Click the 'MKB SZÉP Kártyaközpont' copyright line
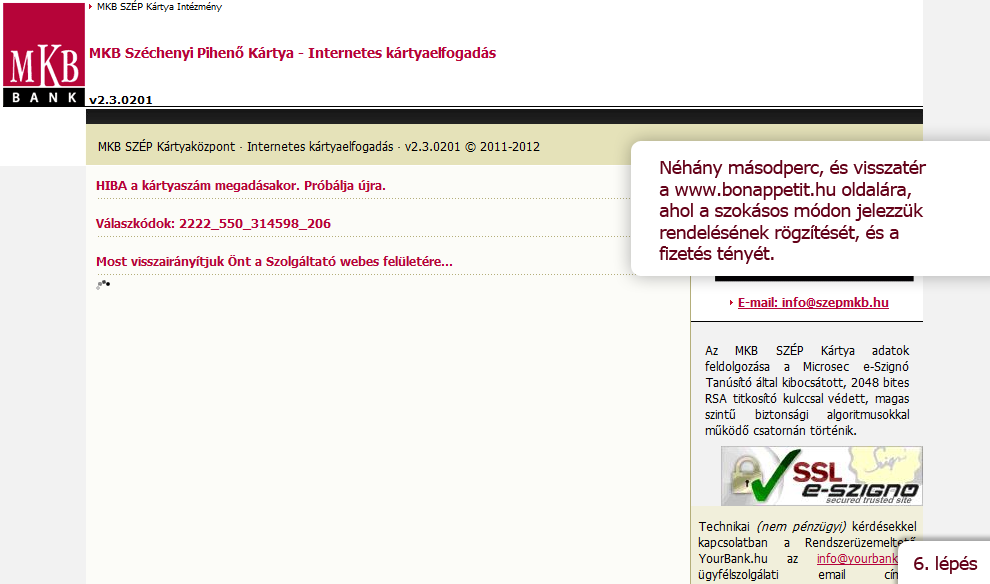 (x=319, y=146)
